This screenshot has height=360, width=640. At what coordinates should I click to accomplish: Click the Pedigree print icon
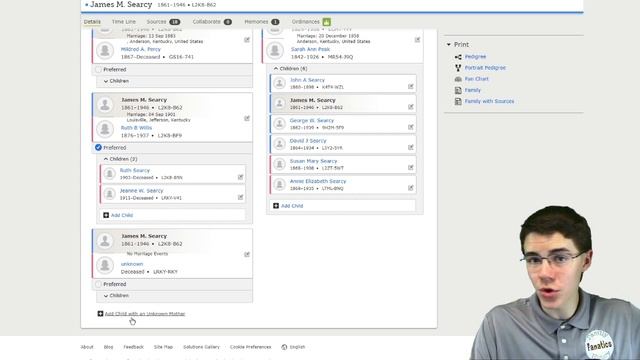click(x=458, y=57)
